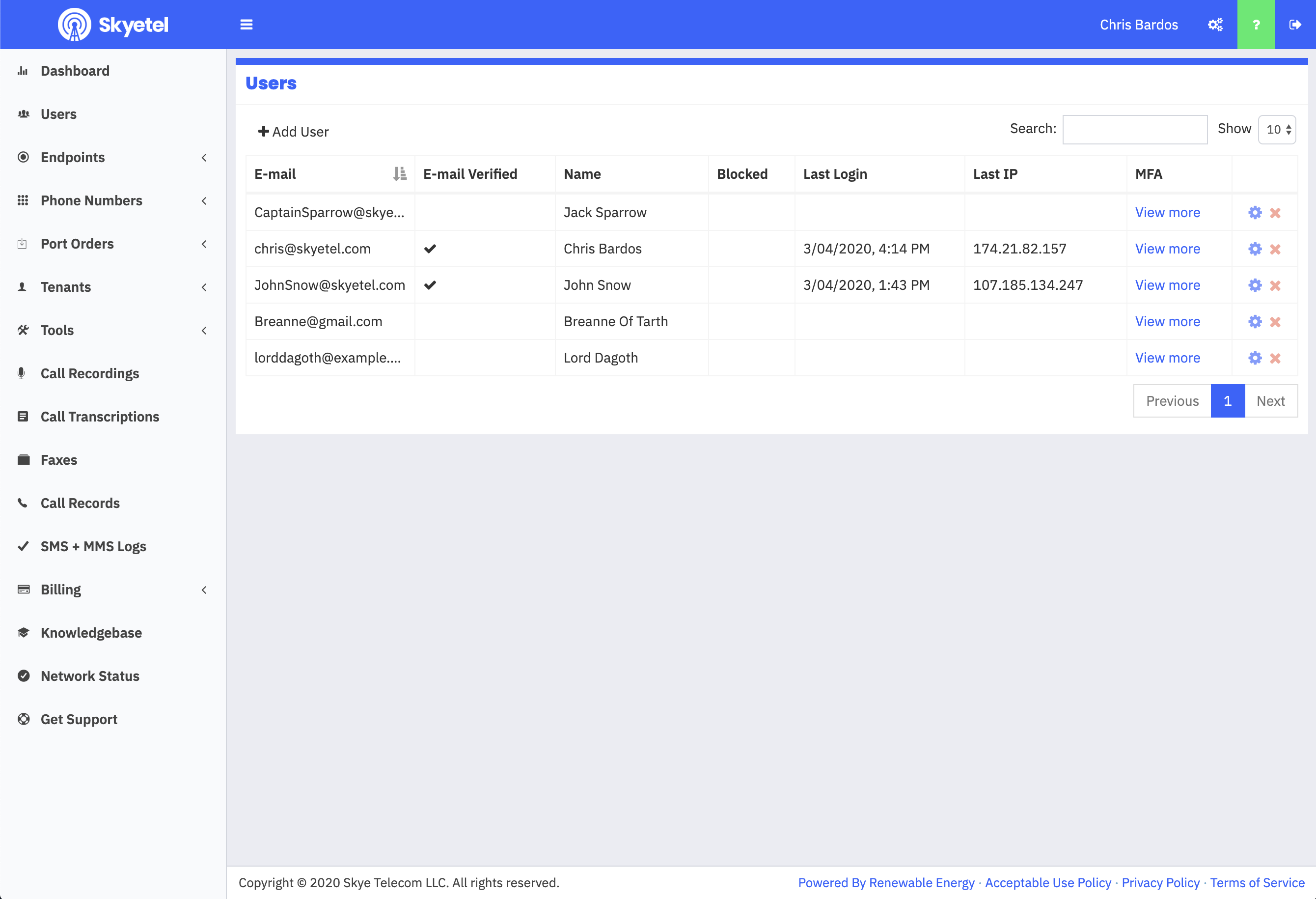This screenshot has width=1316, height=899.
Task: Click the Skyetel logo
Action: click(x=112, y=25)
